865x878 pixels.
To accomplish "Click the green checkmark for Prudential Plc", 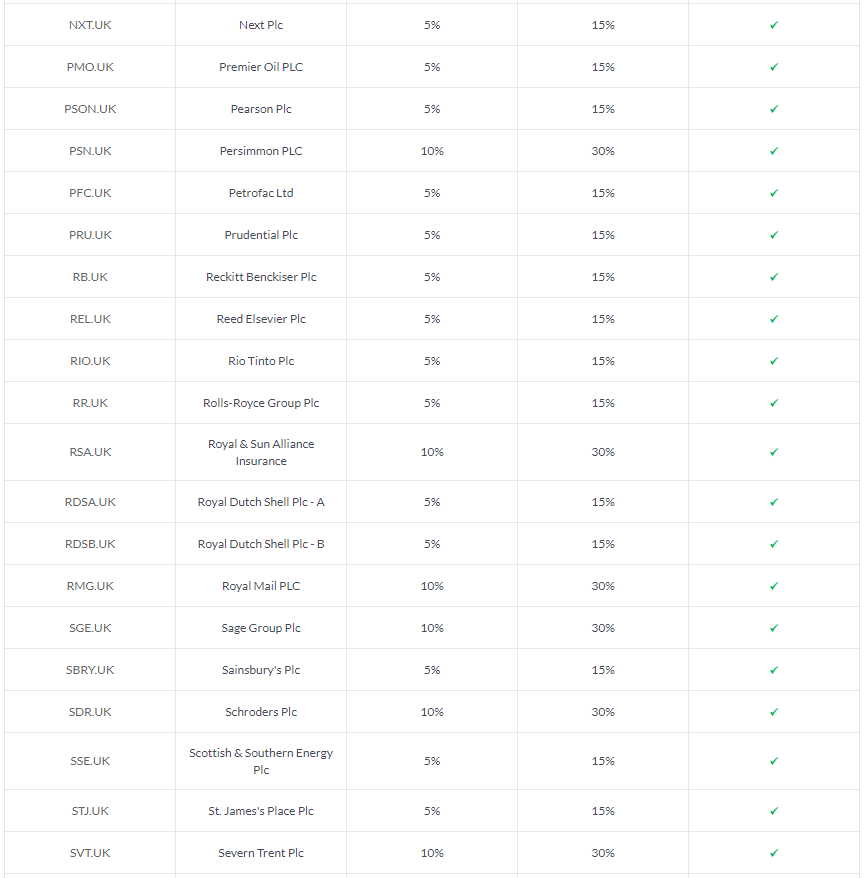I will 774,235.
